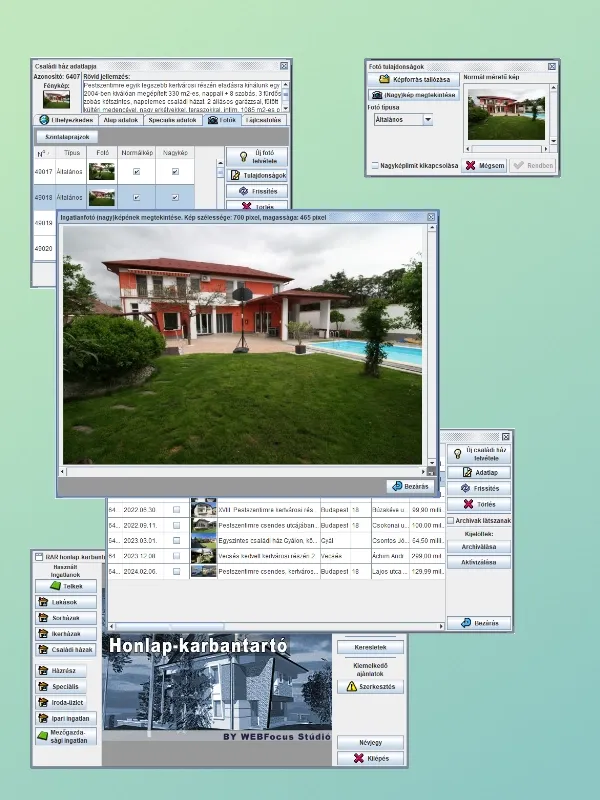This screenshot has width=600, height=800.
Task: Open the Iroda-üzlet category
Action: 61,702
